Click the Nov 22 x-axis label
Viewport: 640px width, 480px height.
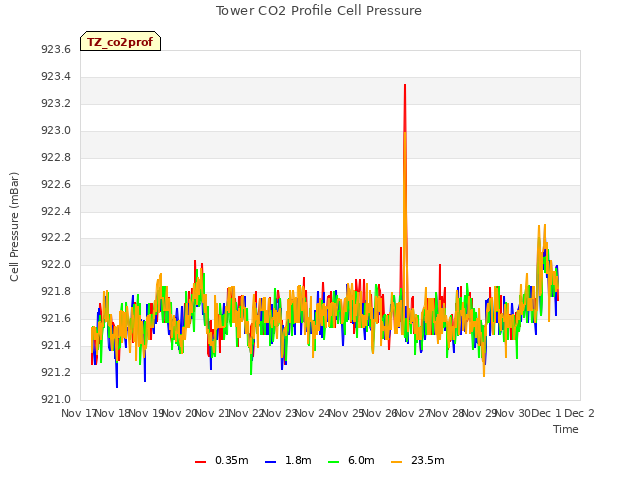[246, 413]
